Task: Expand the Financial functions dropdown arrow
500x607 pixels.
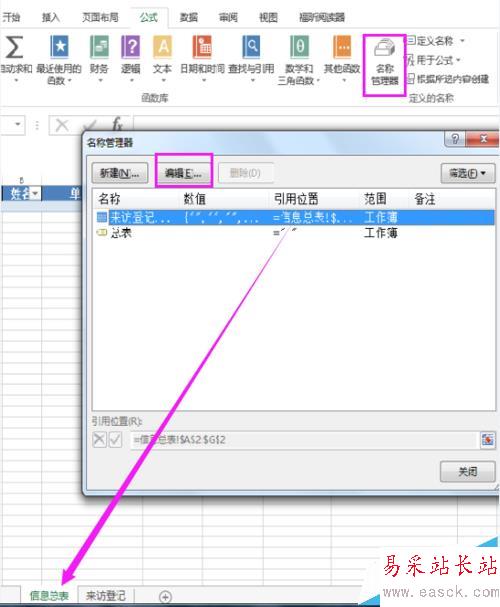Action: click(x=100, y=81)
